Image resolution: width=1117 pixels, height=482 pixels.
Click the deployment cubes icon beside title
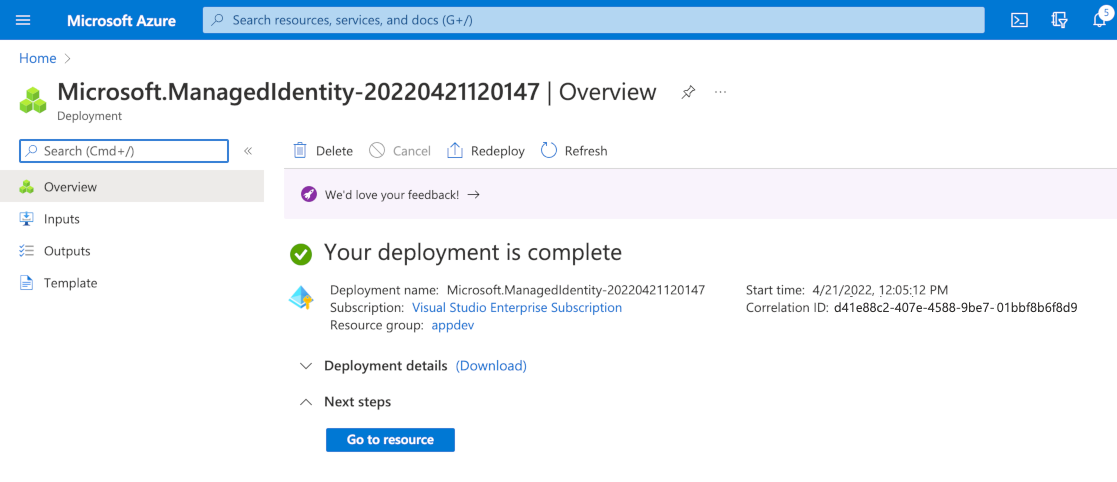[x=33, y=100]
